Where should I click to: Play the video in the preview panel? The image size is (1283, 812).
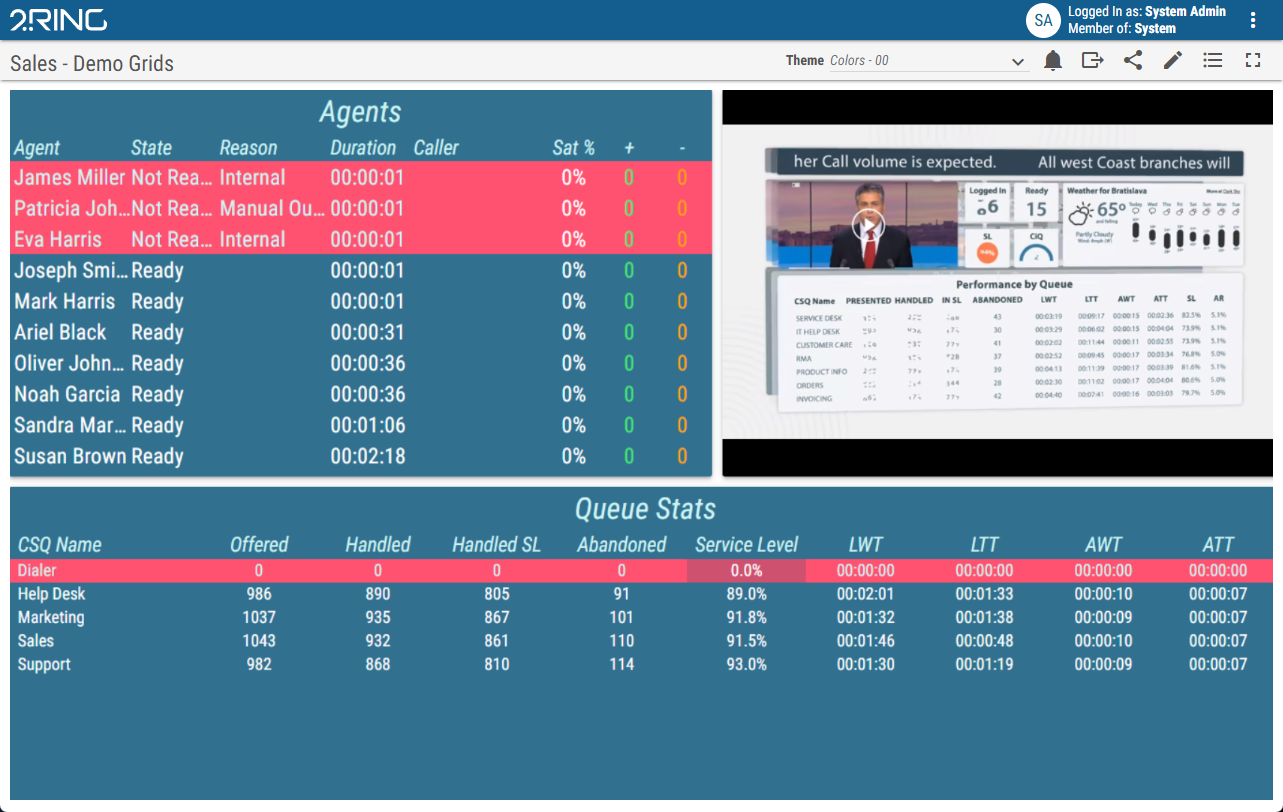pos(868,225)
